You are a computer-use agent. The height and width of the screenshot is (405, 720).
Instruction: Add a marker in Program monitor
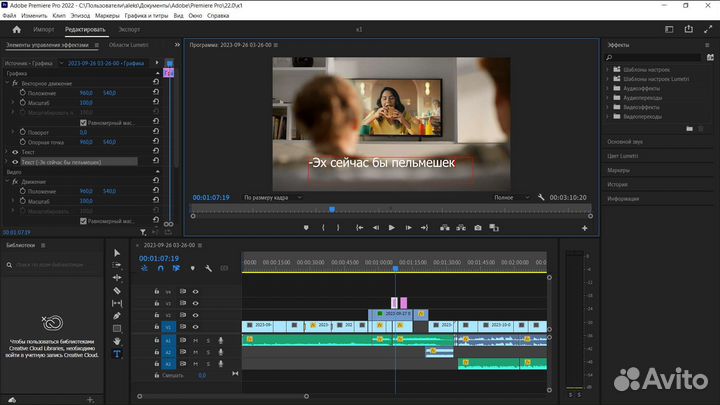click(306, 228)
